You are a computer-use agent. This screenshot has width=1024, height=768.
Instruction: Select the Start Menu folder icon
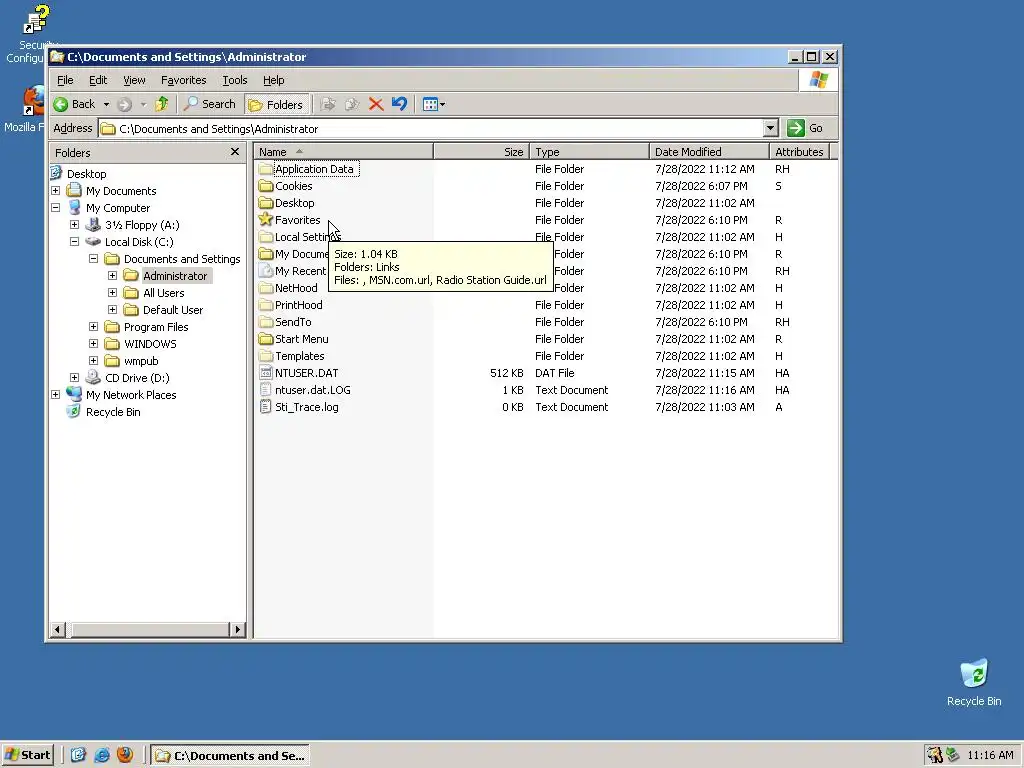pos(265,338)
